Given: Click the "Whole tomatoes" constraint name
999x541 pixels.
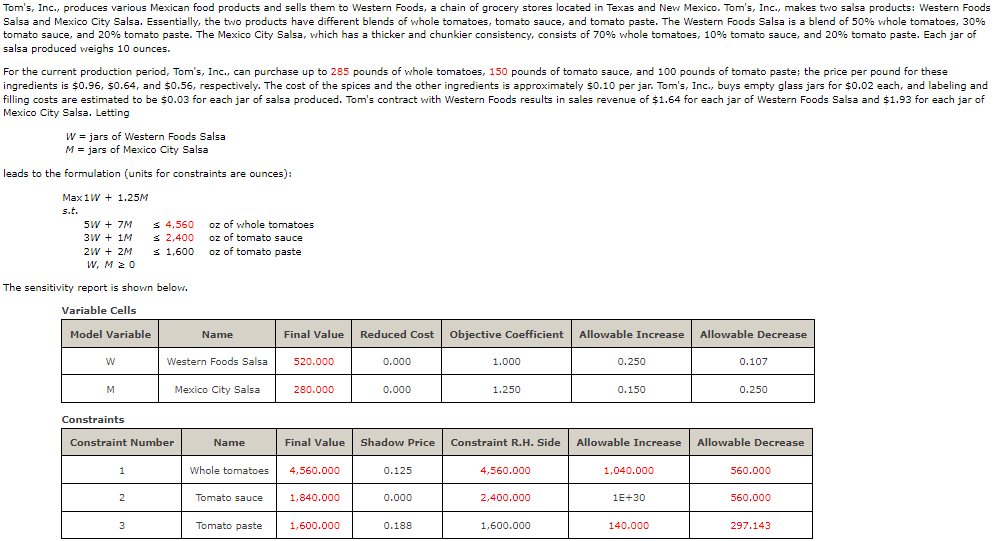Looking at the screenshot, I should coord(229,470).
